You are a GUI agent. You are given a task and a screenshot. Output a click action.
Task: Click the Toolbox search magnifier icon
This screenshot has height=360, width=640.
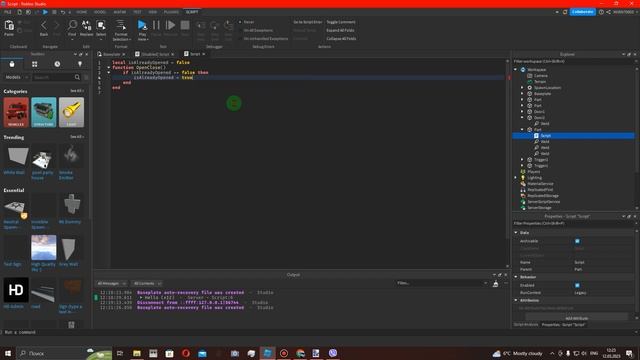pyautogui.click(x=78, y=77)
